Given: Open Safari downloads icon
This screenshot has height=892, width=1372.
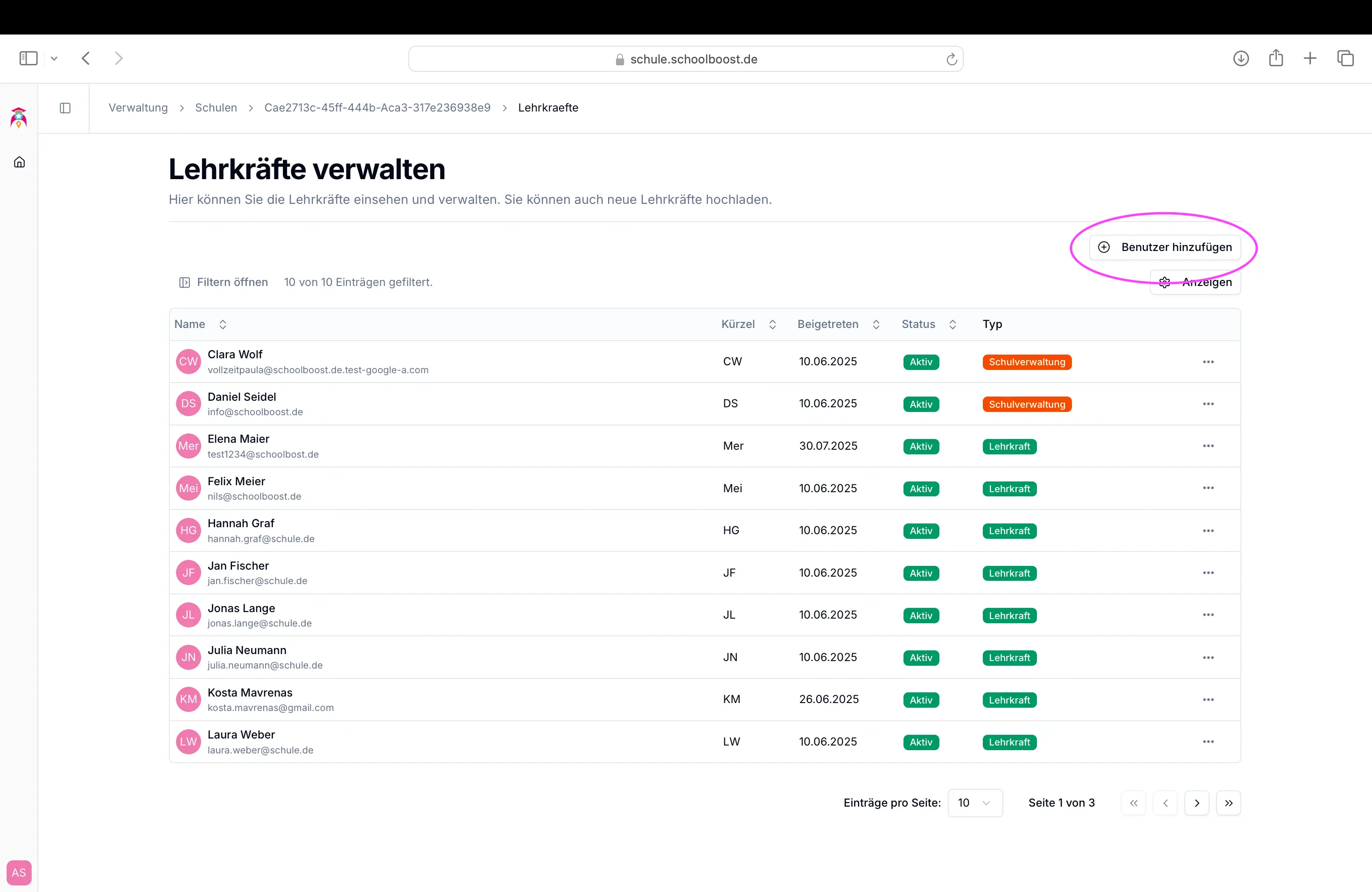Looking at the screenshot, I should 1240,58.
